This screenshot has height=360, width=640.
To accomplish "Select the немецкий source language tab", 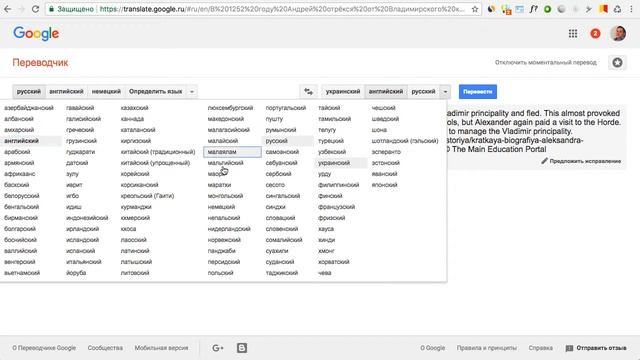I will click(106, 92).
